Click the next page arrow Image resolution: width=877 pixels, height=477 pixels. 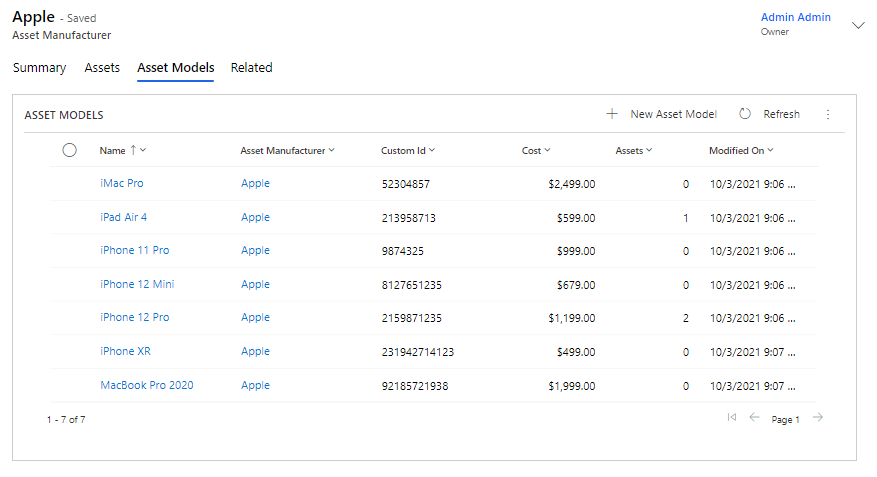(x=818, y=418)
